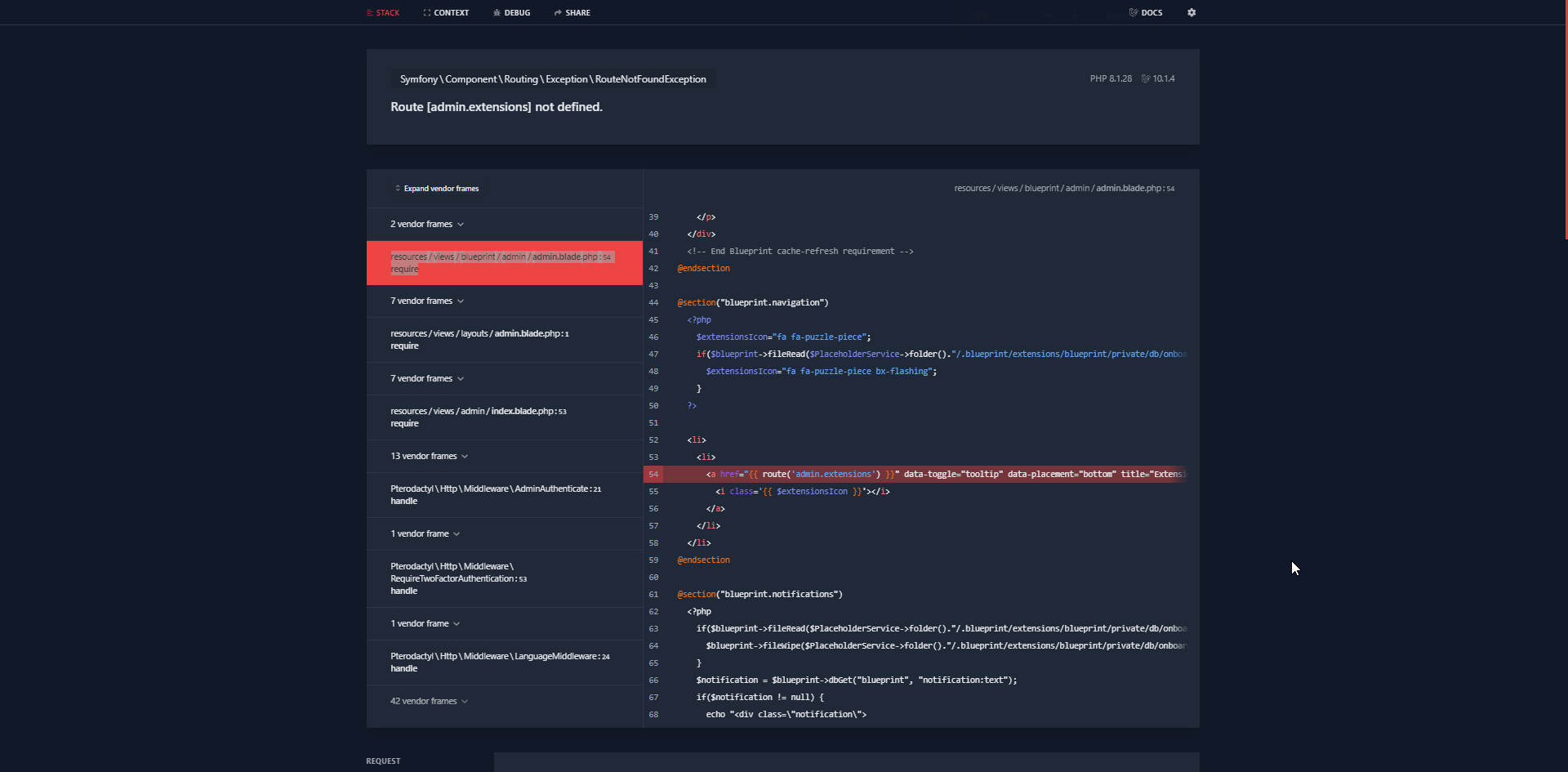The width and height of the screenshot is (1568, 772).
Task: Click highlighted code line 54
Action: (915, 474)
